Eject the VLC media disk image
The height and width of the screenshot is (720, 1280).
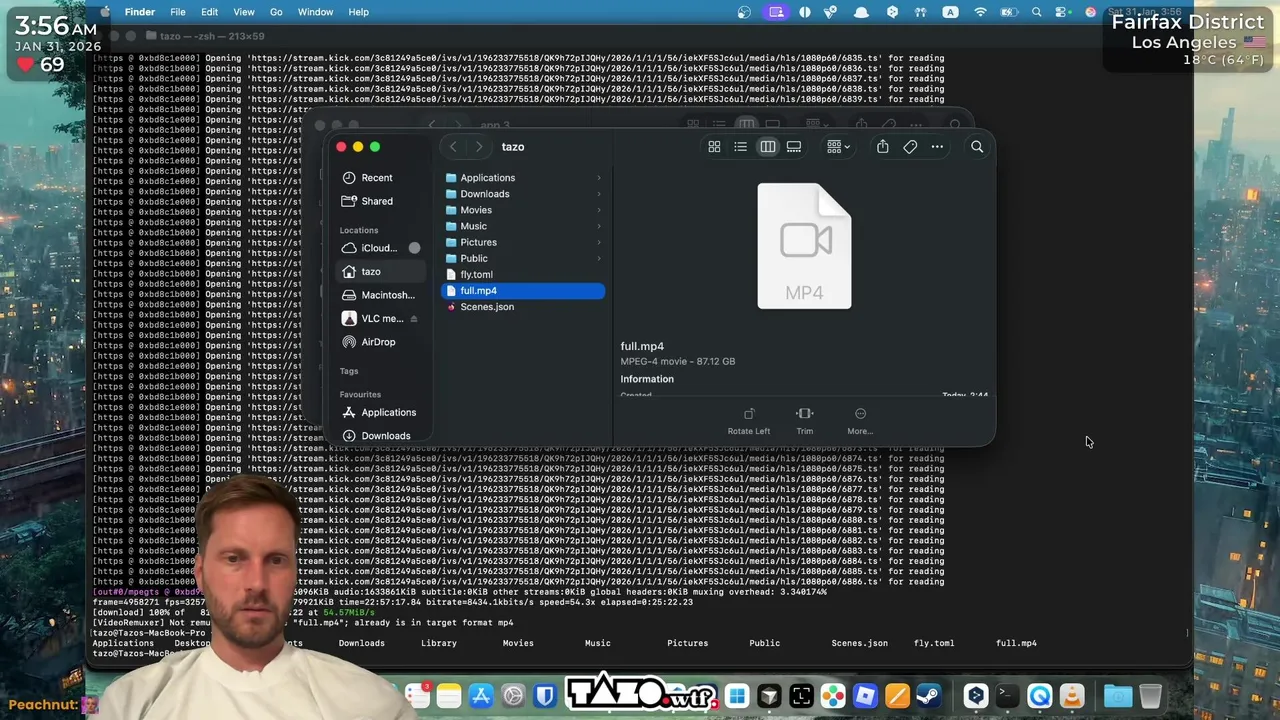[x=414, y=319]
